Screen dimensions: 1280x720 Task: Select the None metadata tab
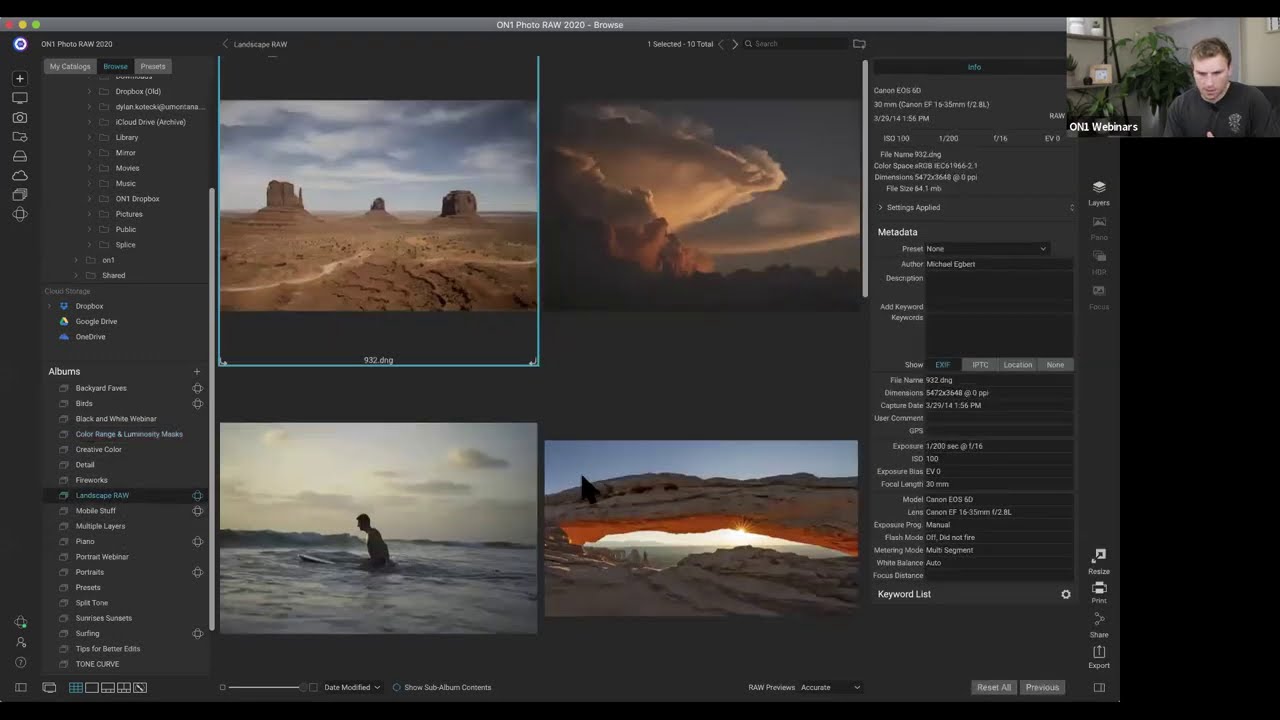click(1055, 365)
